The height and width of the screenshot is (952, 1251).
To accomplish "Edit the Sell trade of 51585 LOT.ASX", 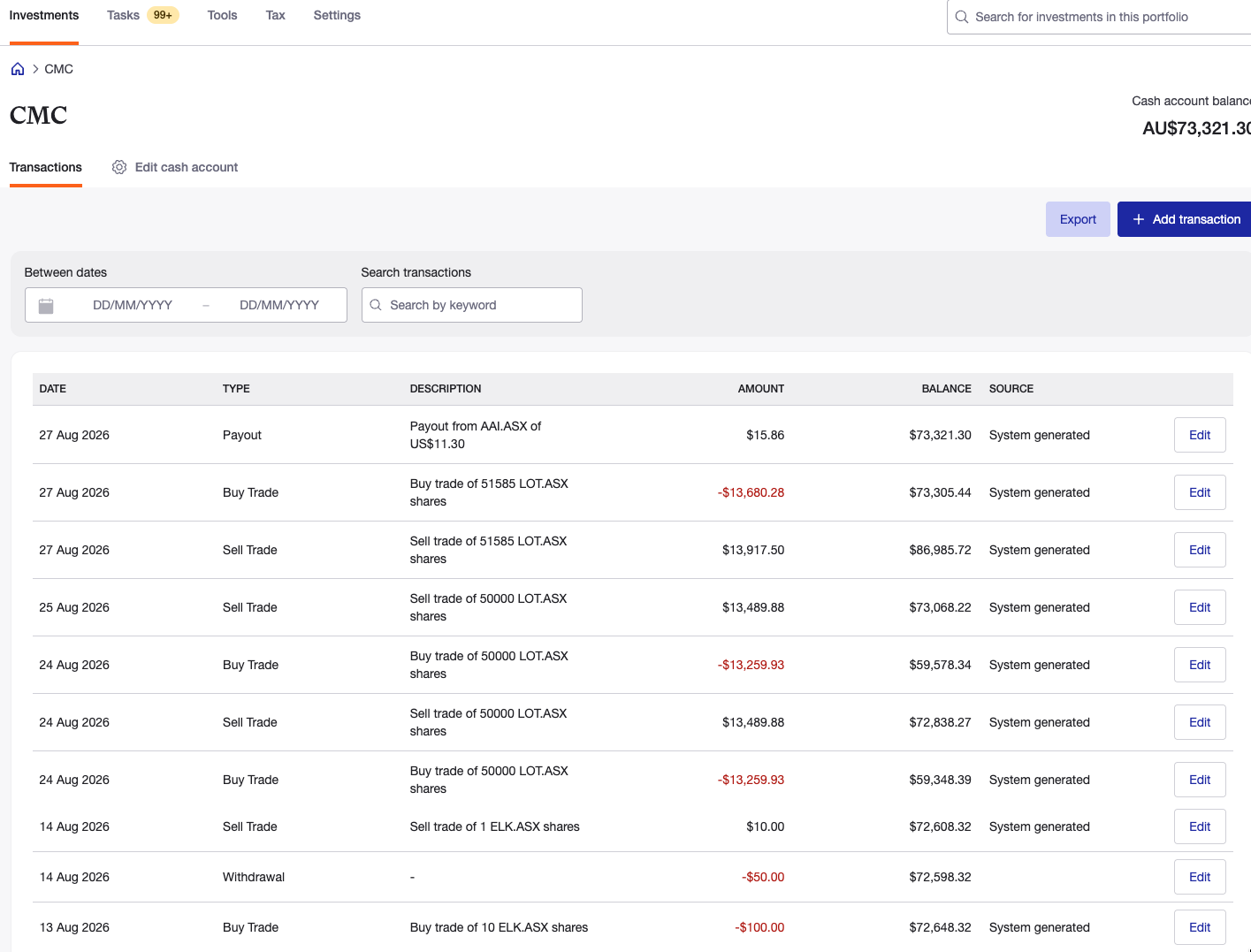I will pyautogui.click(x=1200, y=550).
